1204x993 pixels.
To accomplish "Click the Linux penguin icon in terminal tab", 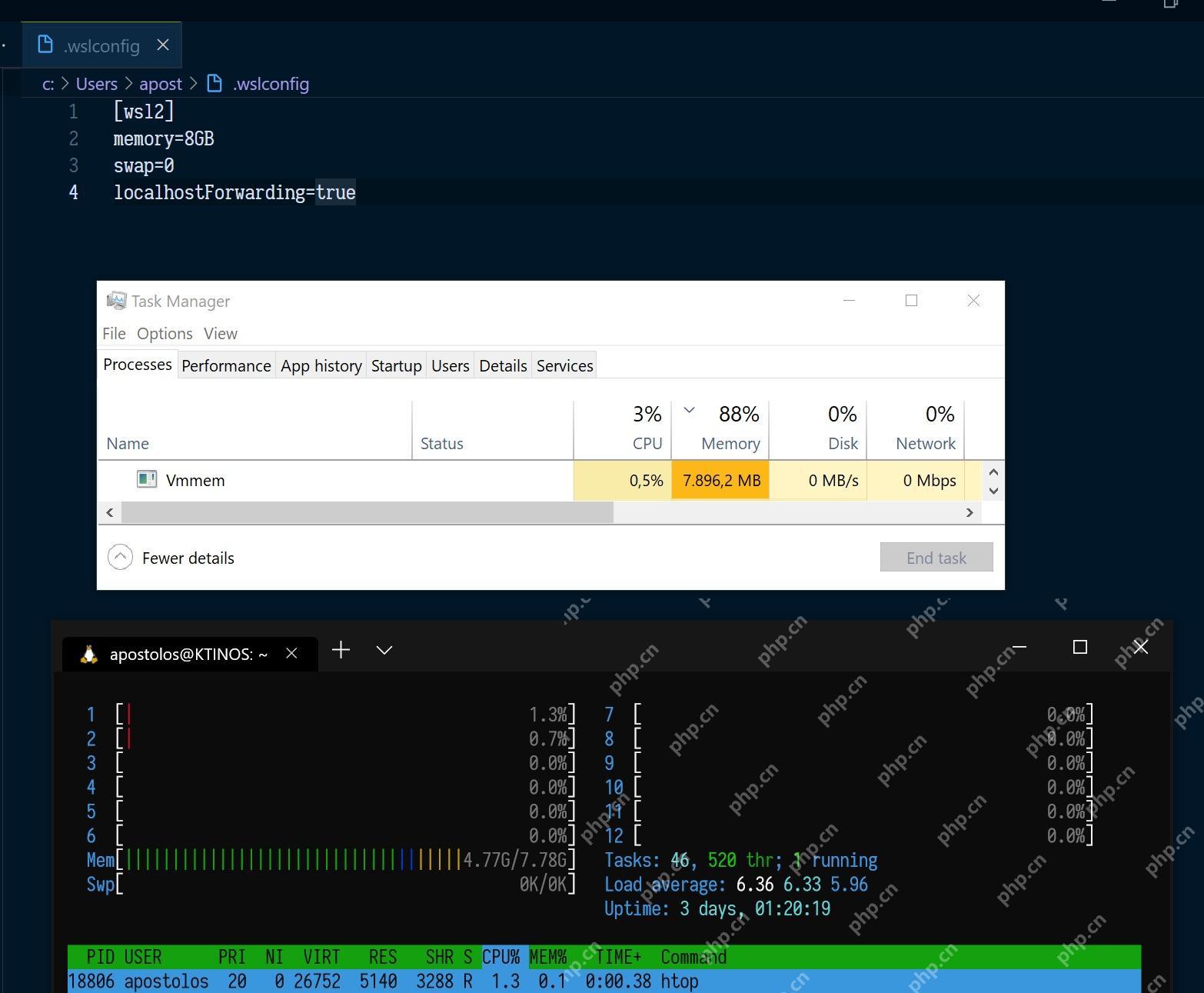I will (89, 654).
